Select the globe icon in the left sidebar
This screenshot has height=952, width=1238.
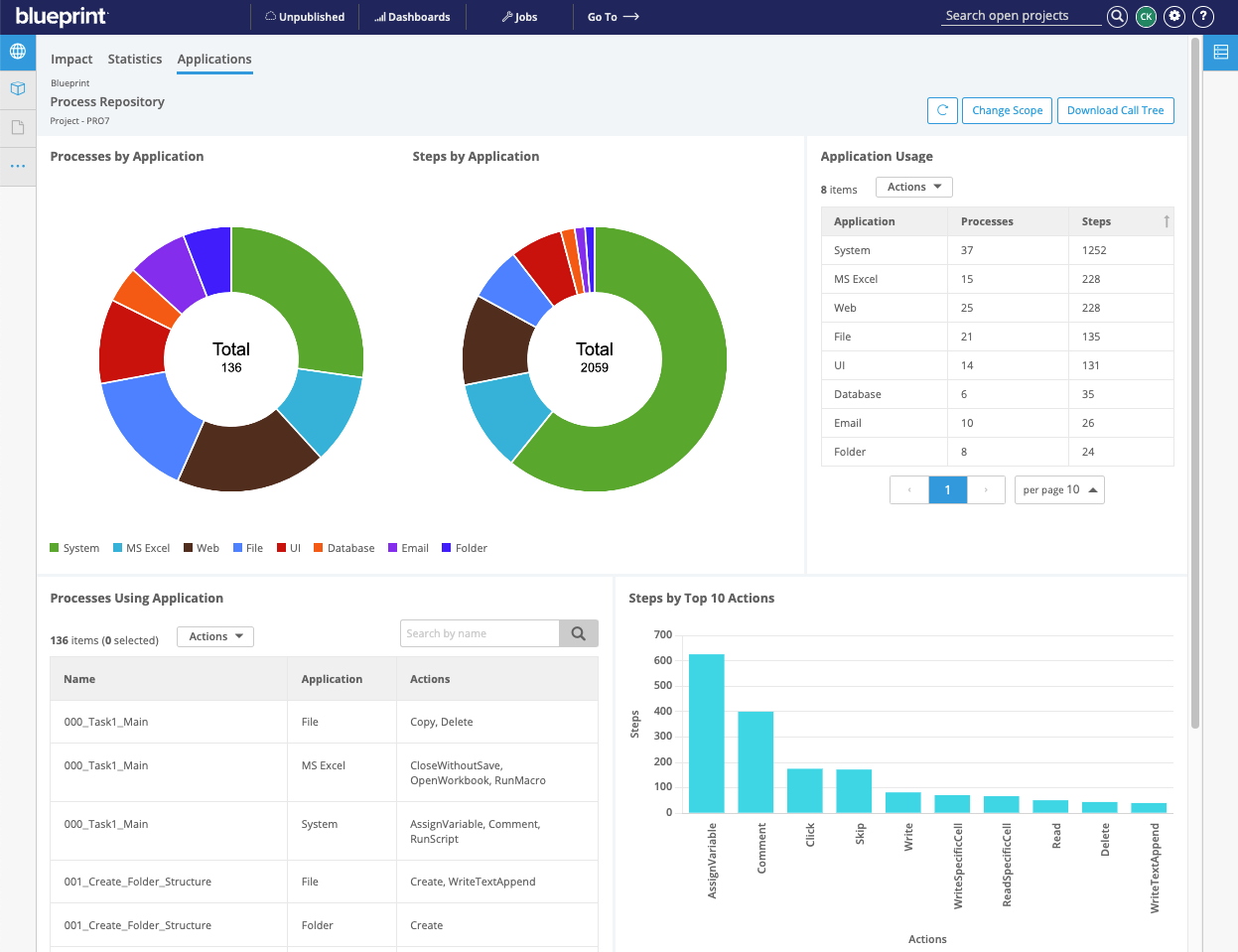[x=19, y=52]
